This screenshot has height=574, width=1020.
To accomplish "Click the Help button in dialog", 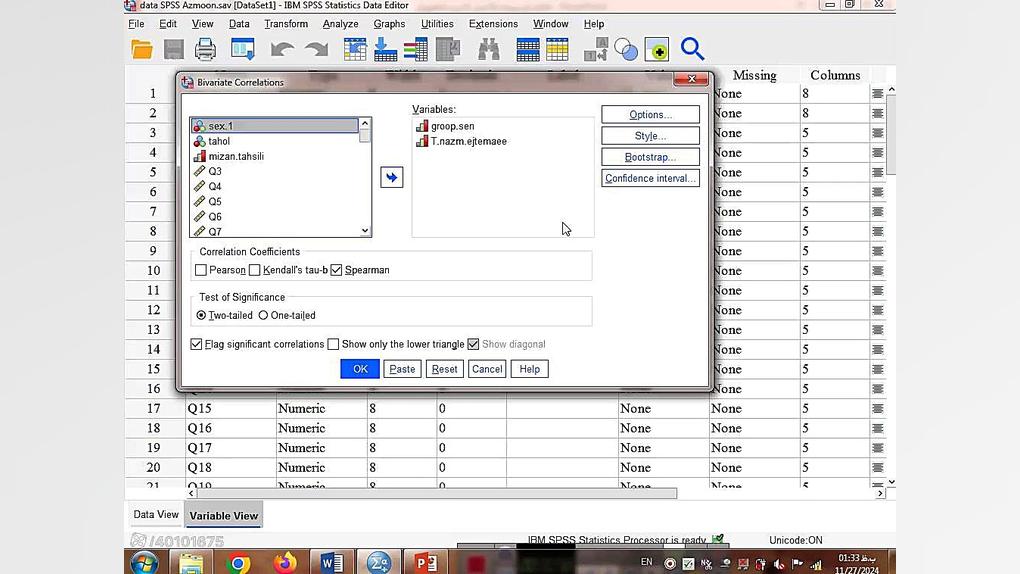I will [530, 369].
